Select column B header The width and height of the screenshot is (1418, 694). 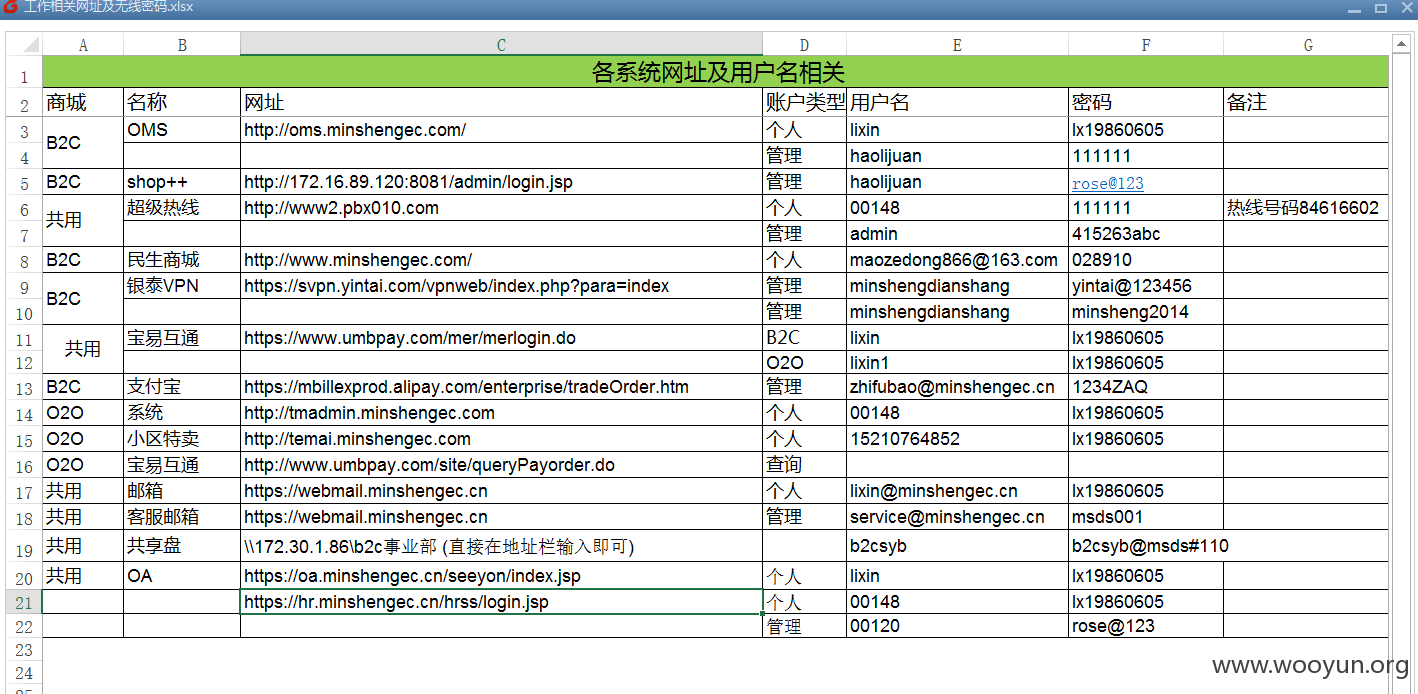(x=182, y=45)
